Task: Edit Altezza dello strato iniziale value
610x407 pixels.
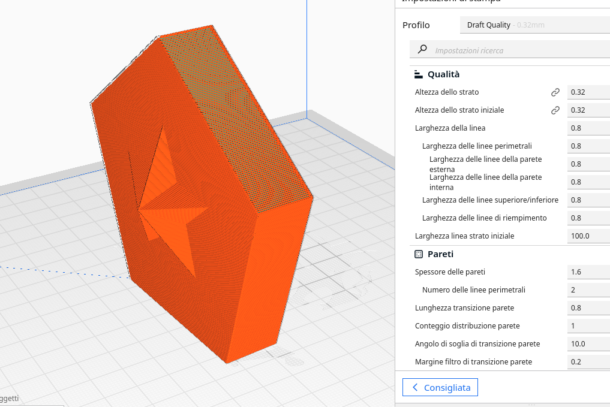Action: click(x=589, y=110)
